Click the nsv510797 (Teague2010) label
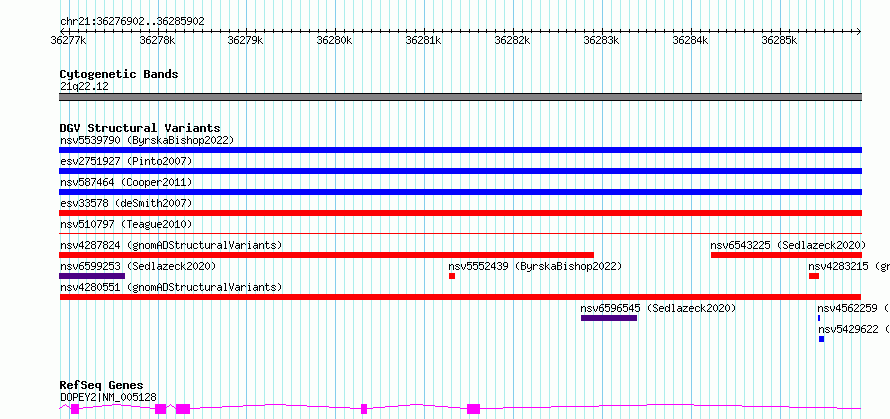 point(126,224)
